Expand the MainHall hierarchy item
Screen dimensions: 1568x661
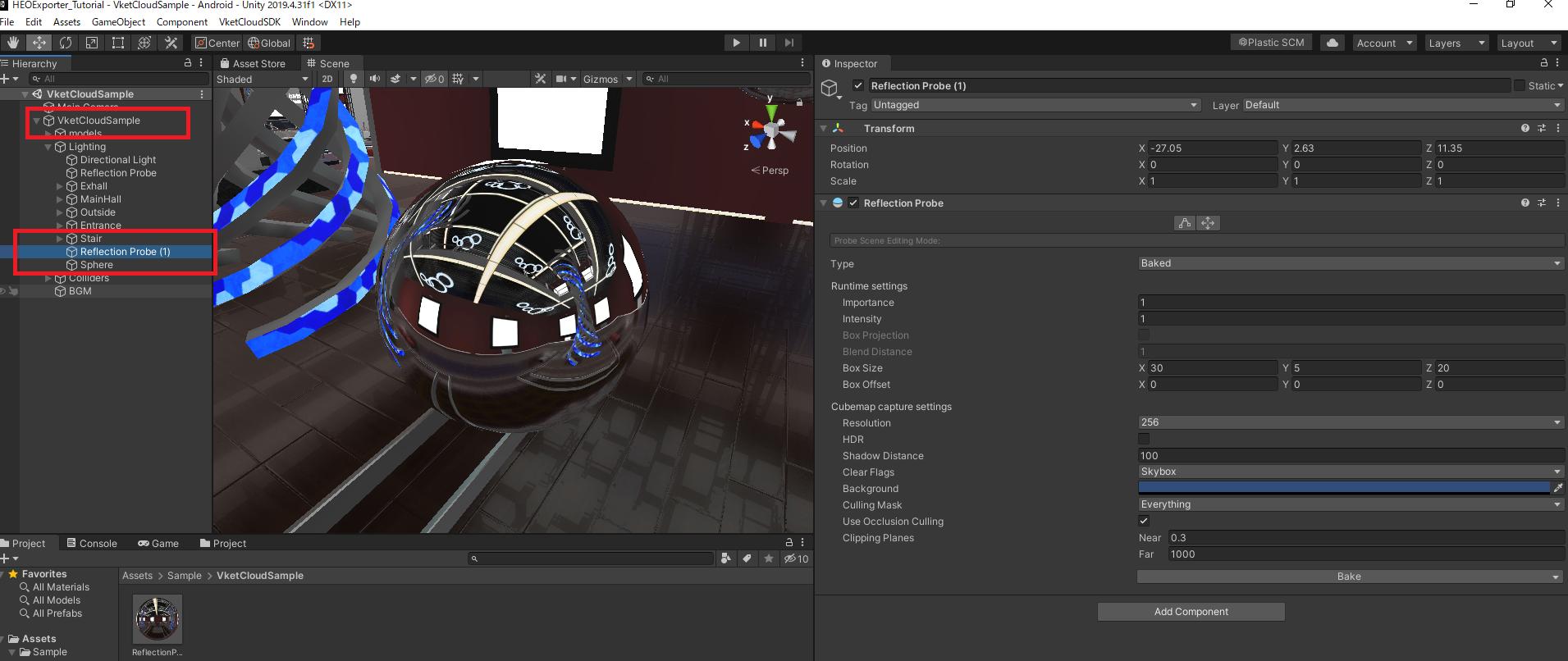click(60, 199)
